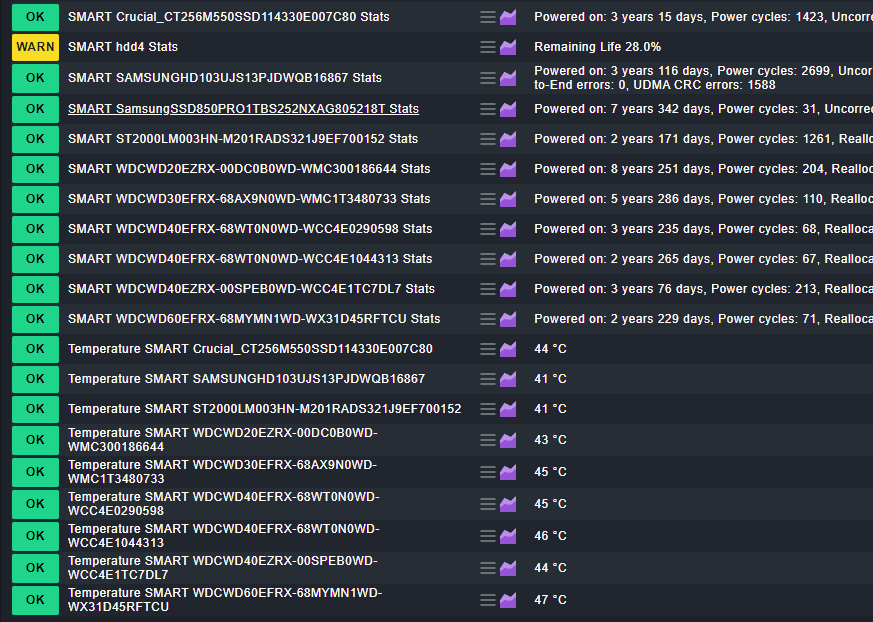
Task: Open action menu for Temperature SMART ST2000LM003HN
Action: (x=488, y=410)
